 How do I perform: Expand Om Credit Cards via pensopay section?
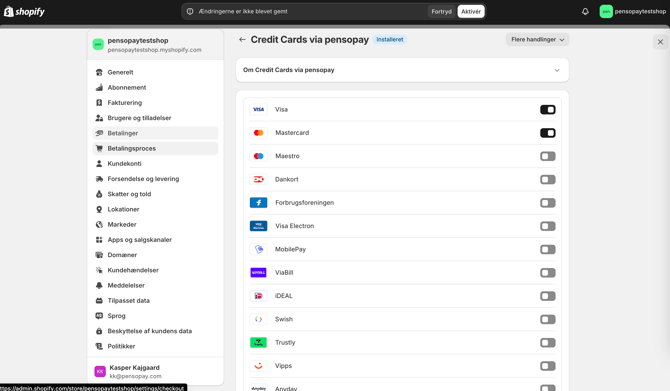[402, 70]
